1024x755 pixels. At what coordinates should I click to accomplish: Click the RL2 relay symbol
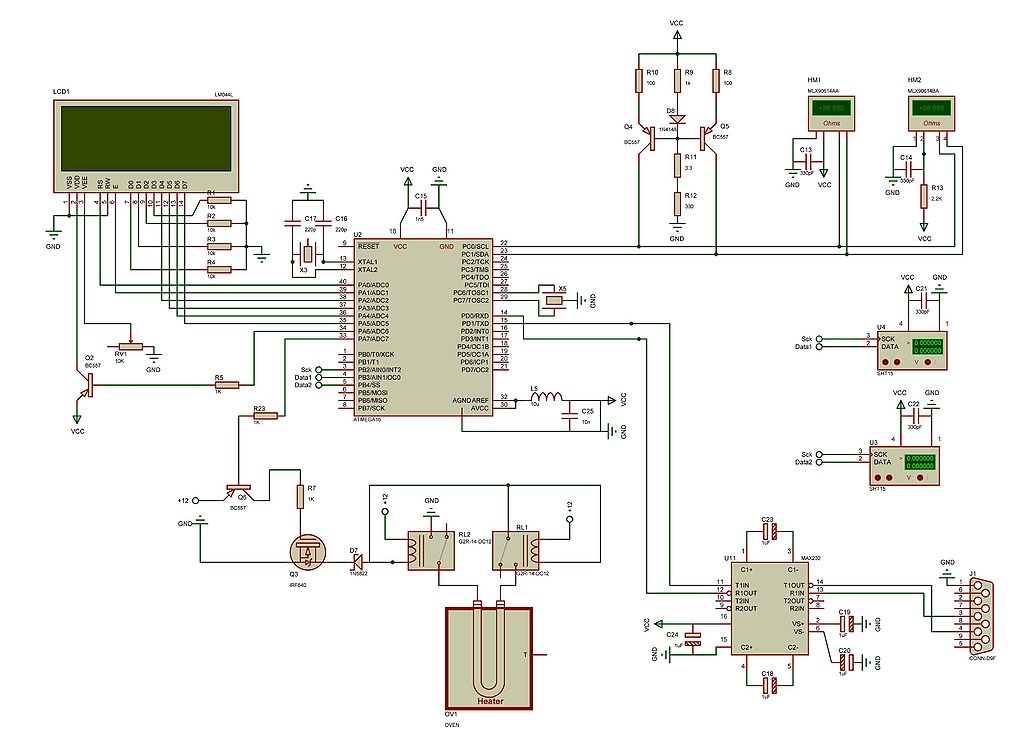tap(431, 551)
